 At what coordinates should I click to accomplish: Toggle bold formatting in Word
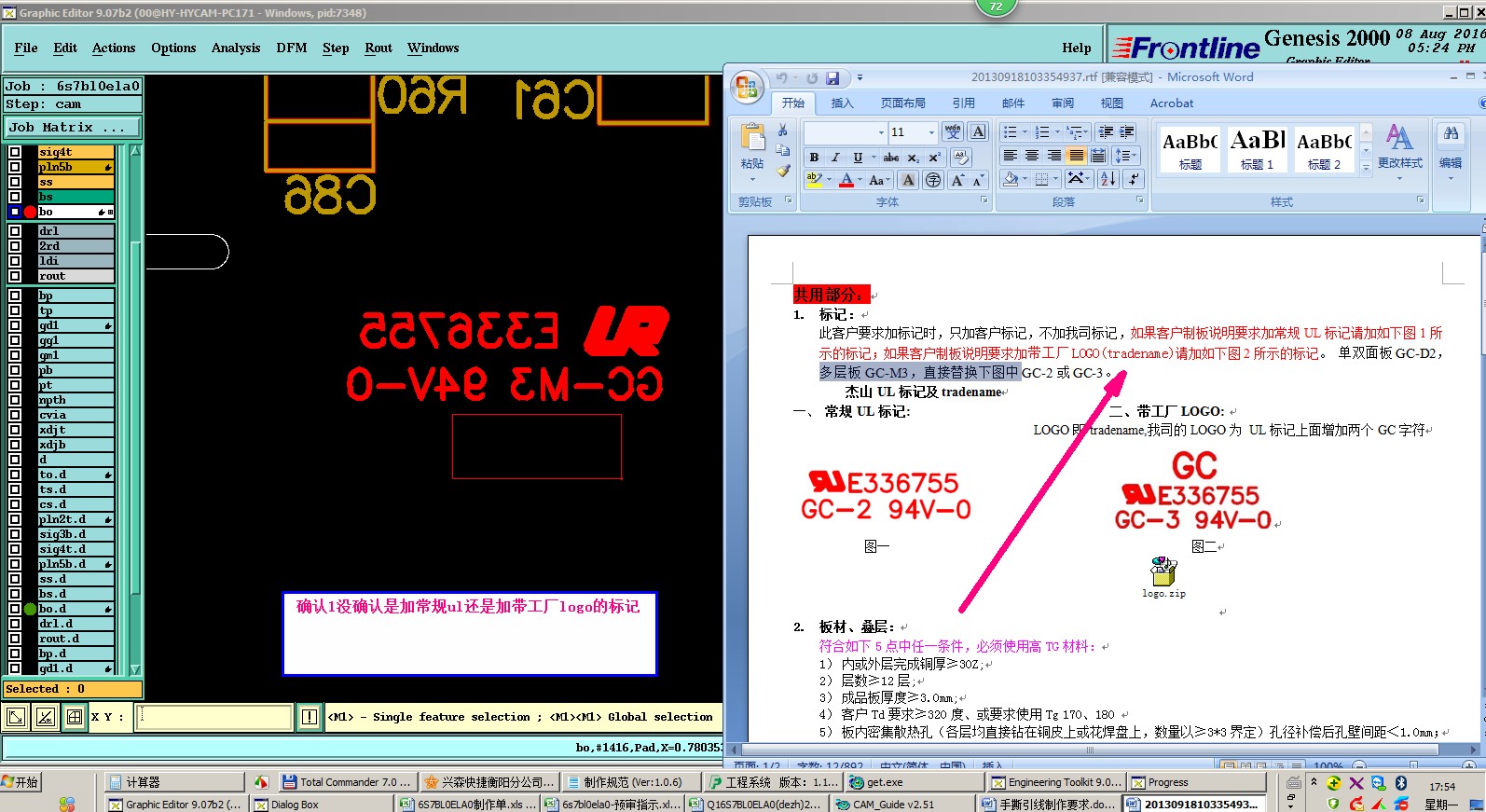point(814,158)
